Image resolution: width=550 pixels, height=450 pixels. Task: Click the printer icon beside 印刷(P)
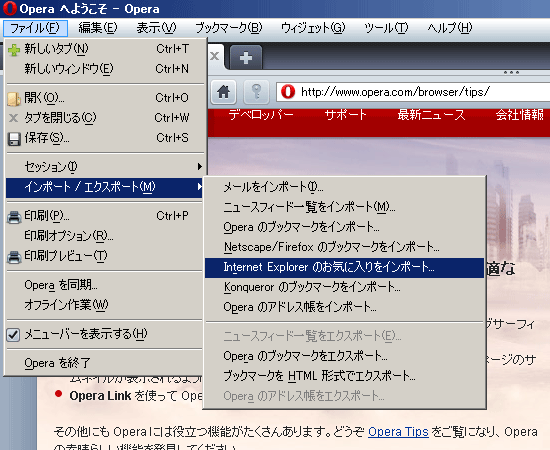coord(14,217)
